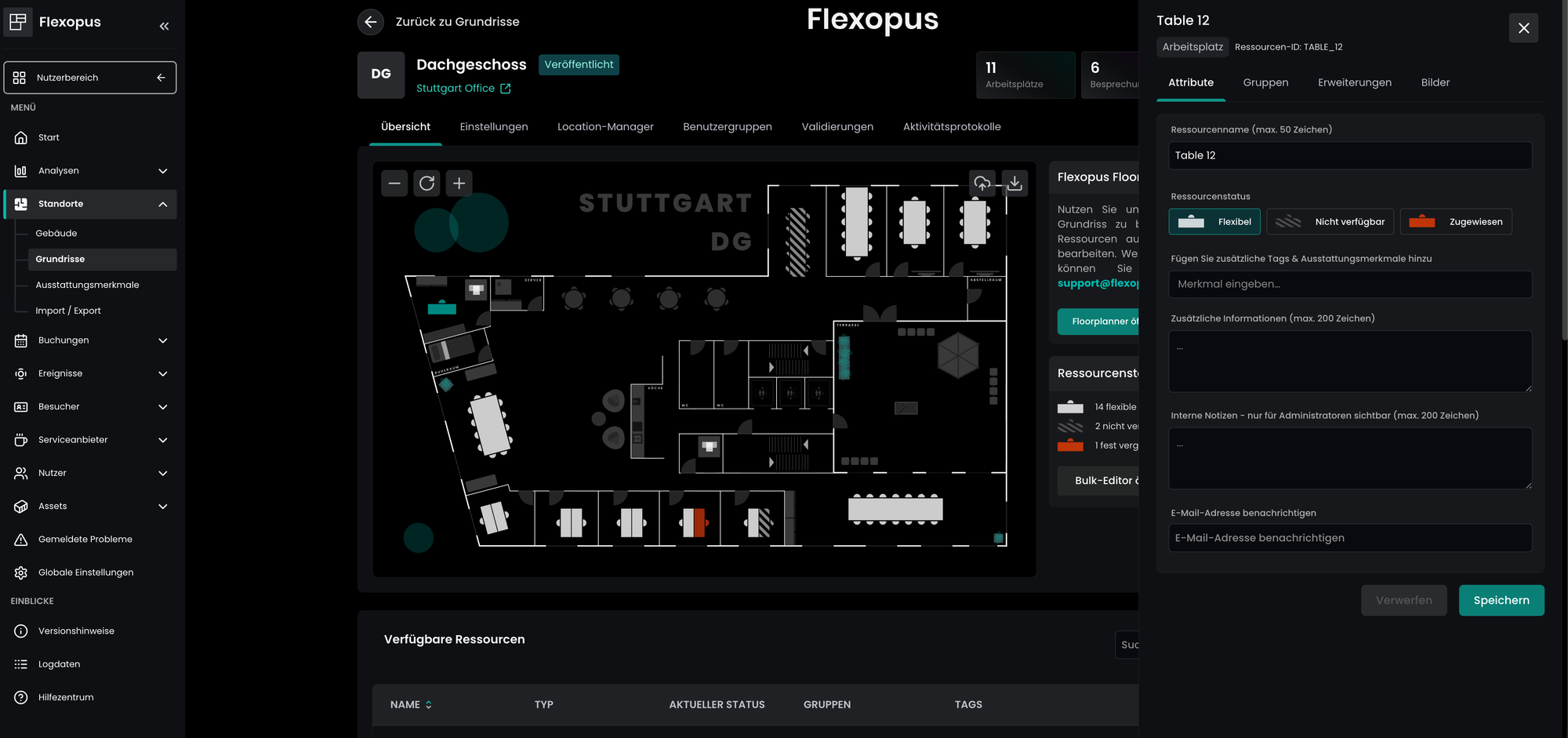Viewport: 1568px width, 738px height.
Task: Open Stuttgart Office external link icon
Action: pyautogui.click(x=506, y=89)
